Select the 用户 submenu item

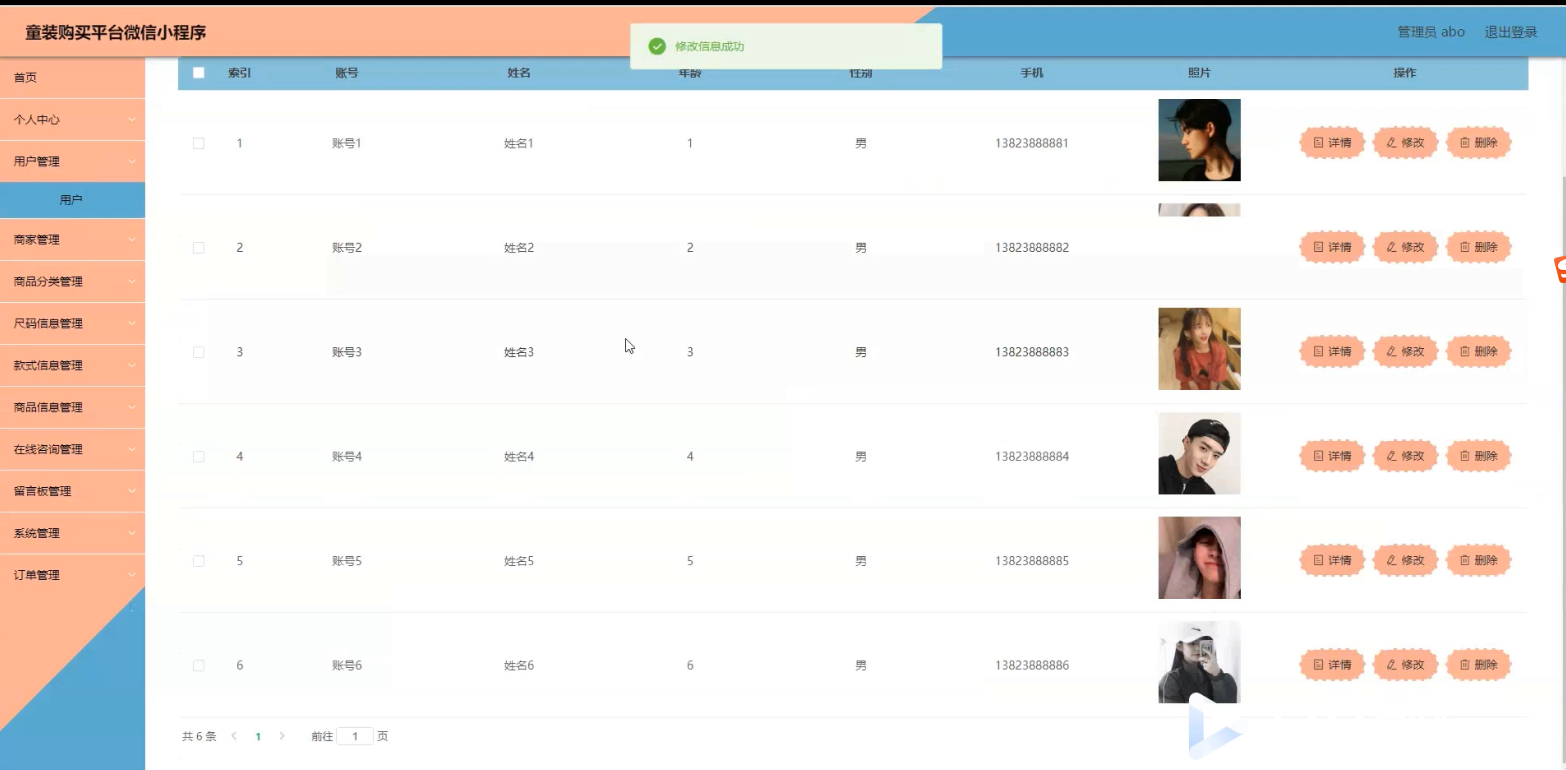(x=72, y=200)
